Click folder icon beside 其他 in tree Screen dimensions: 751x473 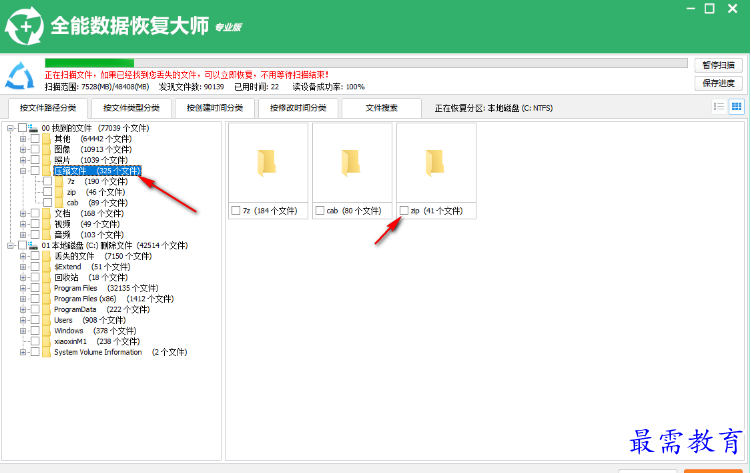pyautogui.click(x=46, y=139)
